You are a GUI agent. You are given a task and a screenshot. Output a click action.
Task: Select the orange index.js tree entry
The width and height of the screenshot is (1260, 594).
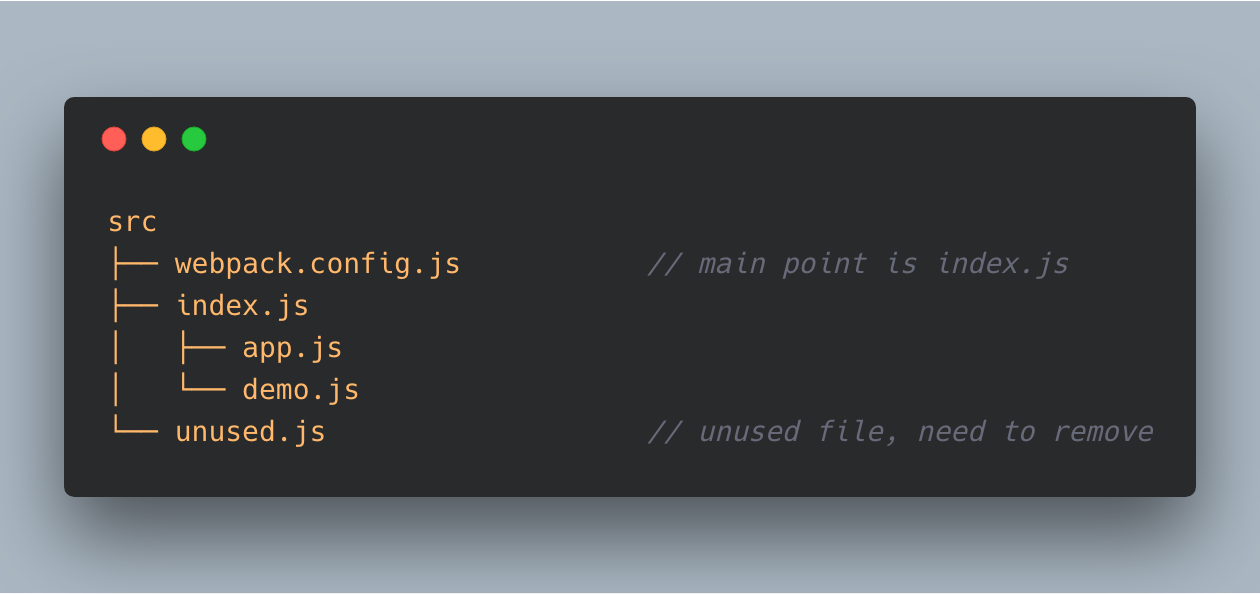tap(242, 306)
